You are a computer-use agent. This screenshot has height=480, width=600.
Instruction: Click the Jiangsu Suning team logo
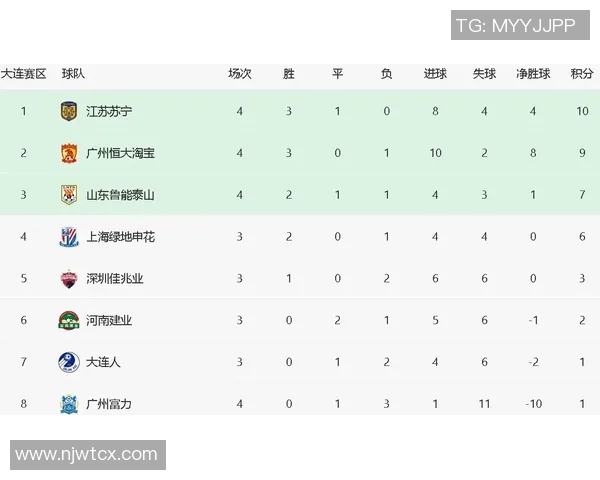(68, 111)
